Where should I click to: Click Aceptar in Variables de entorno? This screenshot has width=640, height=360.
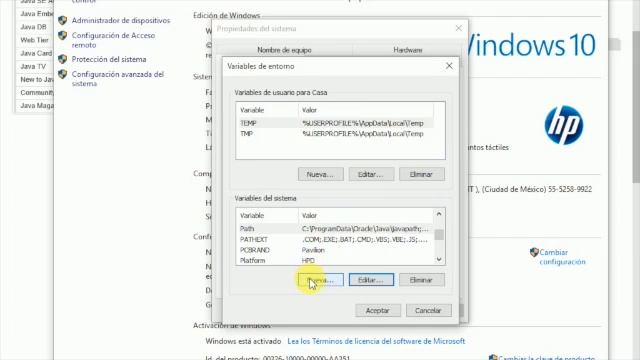pos(378,310)
